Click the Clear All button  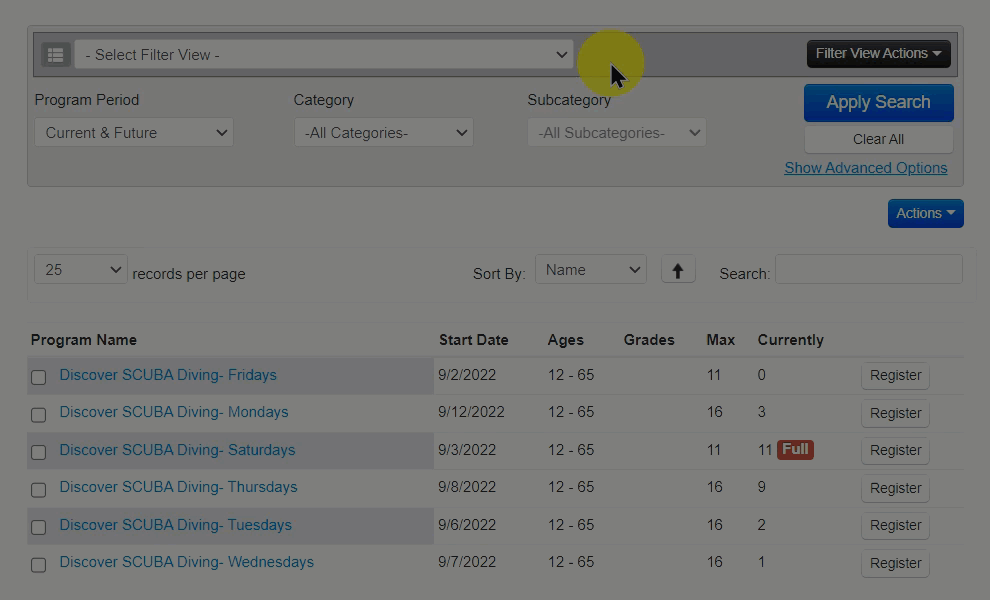(x=878, y=139)
